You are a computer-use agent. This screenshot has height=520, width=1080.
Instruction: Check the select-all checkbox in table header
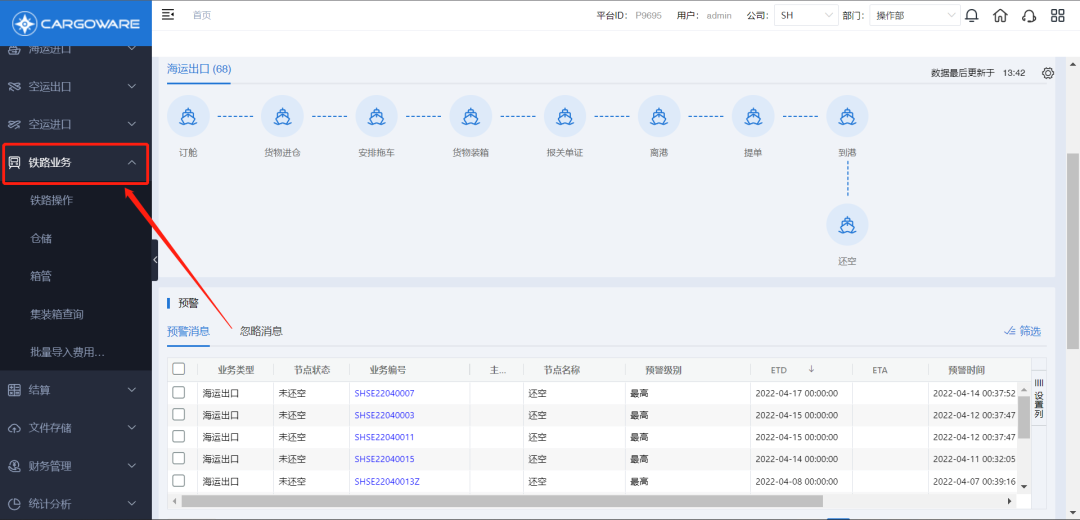click(179, 369)
